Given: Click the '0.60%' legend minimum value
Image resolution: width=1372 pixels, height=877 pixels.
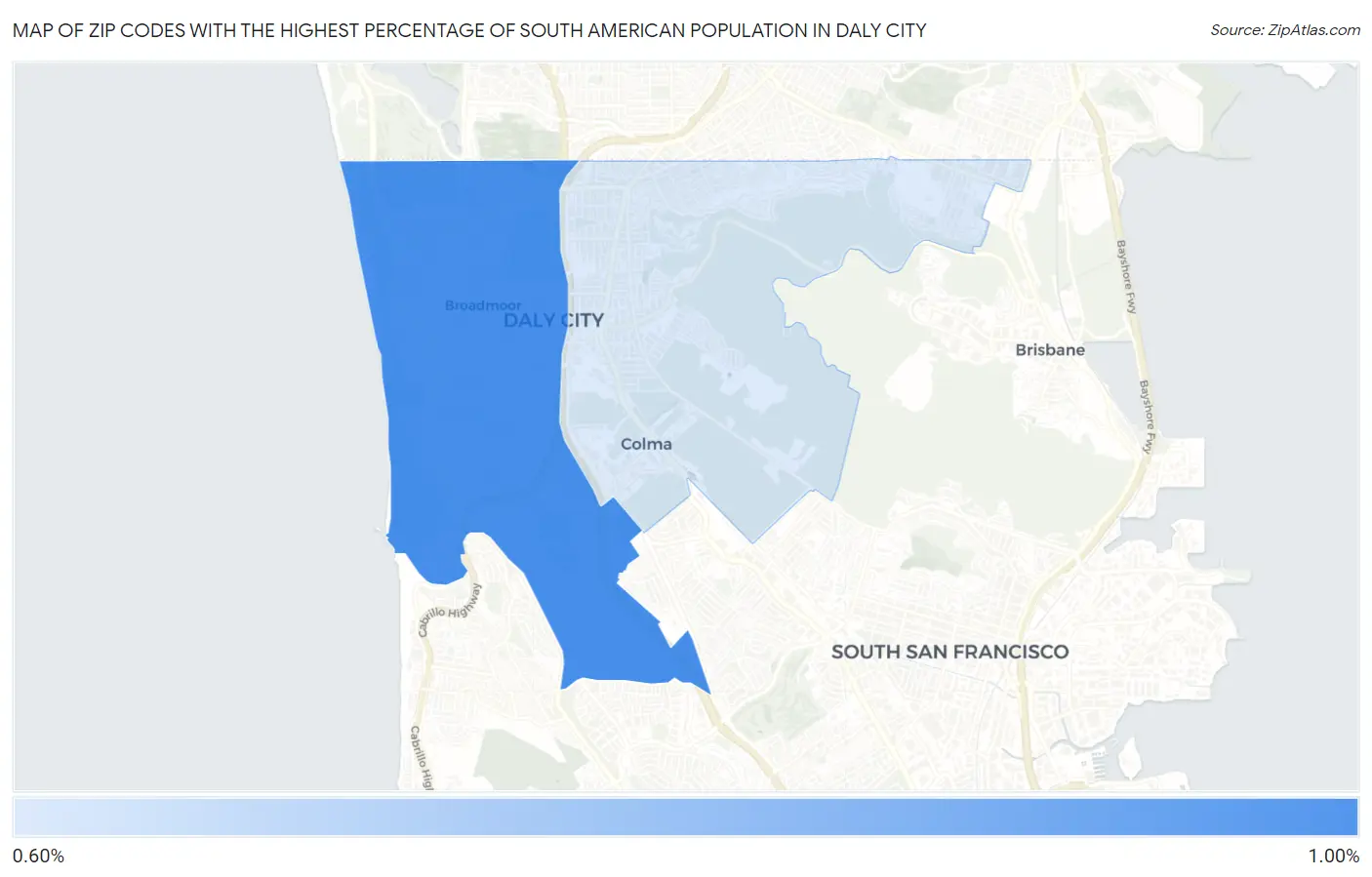Looking at the screenshot, I should (x=38, y=857).
